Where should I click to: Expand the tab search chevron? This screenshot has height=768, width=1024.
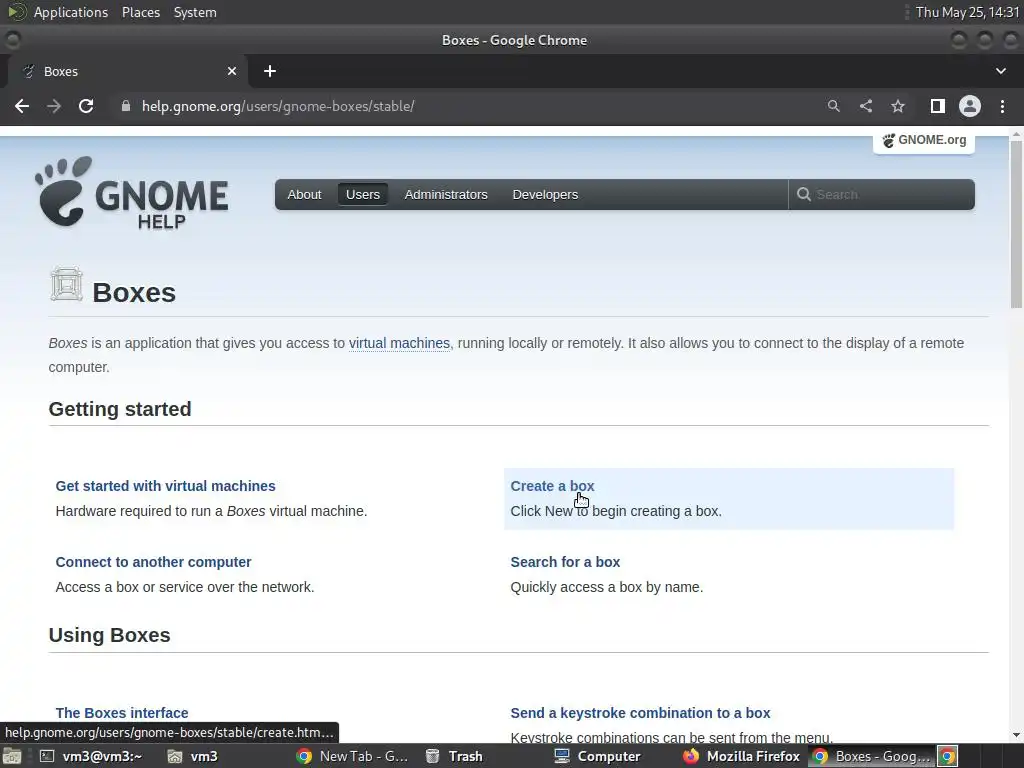(x=1000, y=71)
